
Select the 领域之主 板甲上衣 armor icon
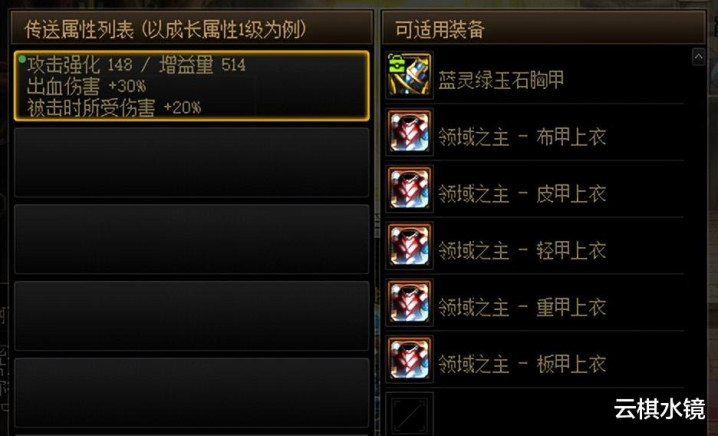pyautogui.click(x=409, y=359)
